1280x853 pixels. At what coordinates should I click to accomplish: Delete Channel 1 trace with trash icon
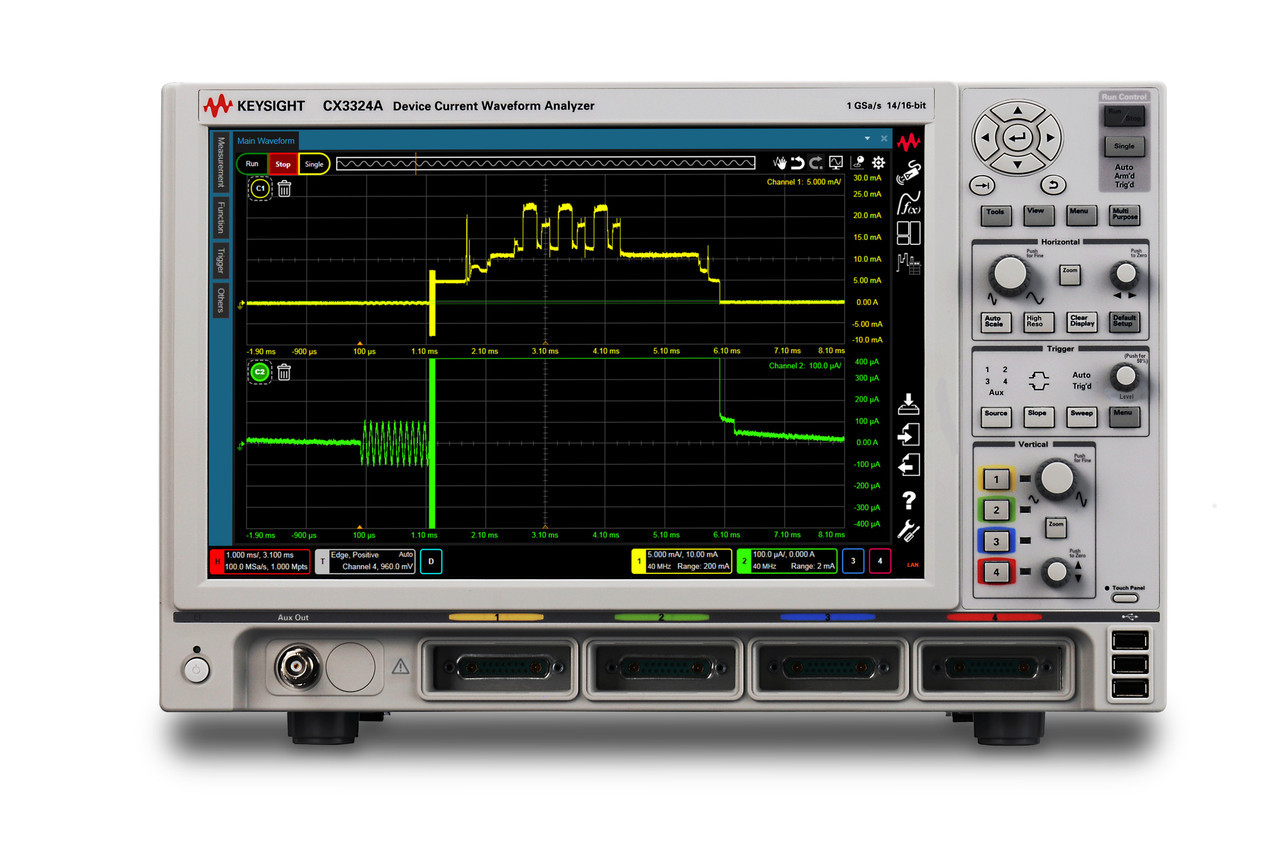284,189
